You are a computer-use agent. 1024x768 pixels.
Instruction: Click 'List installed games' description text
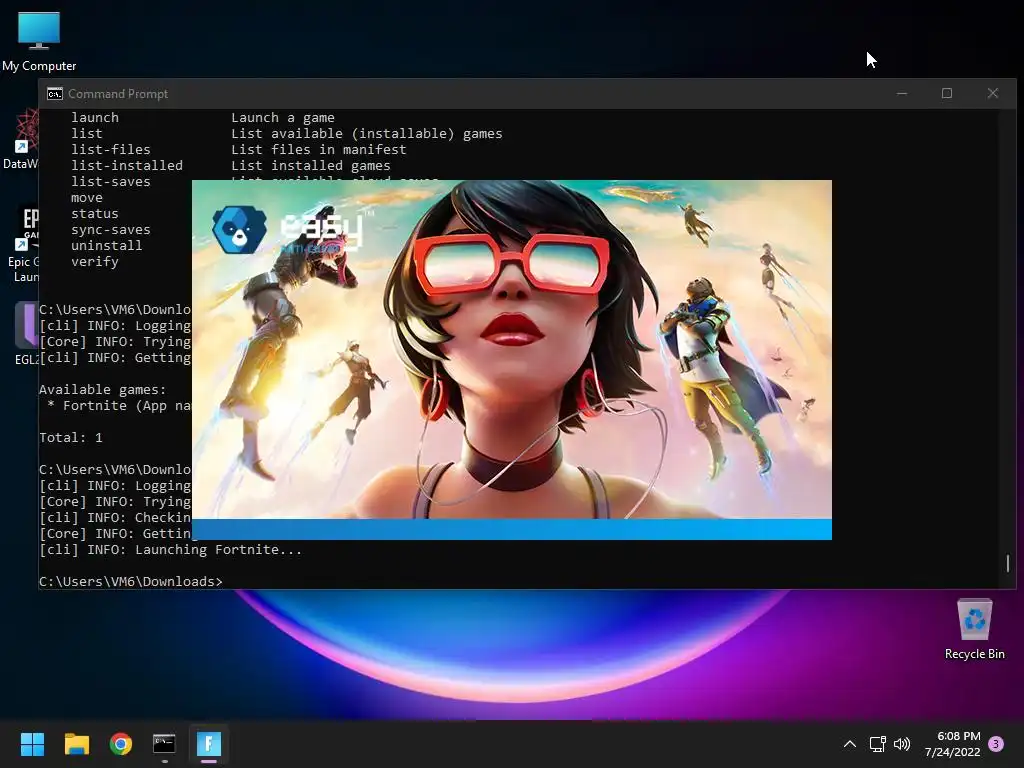point(311,166)
